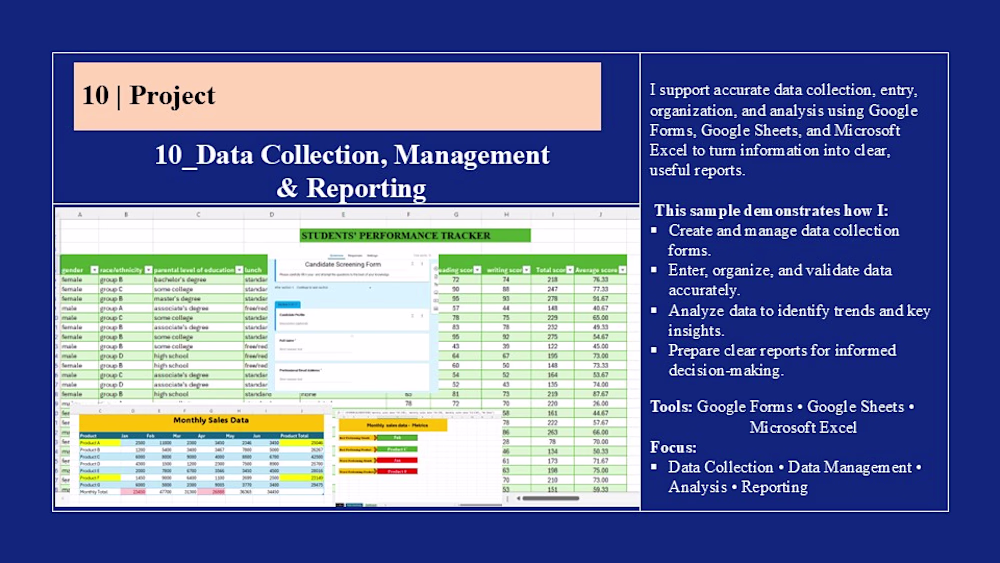
Task: Select column C header in the student tracker
Action: [x=198, y=214]
